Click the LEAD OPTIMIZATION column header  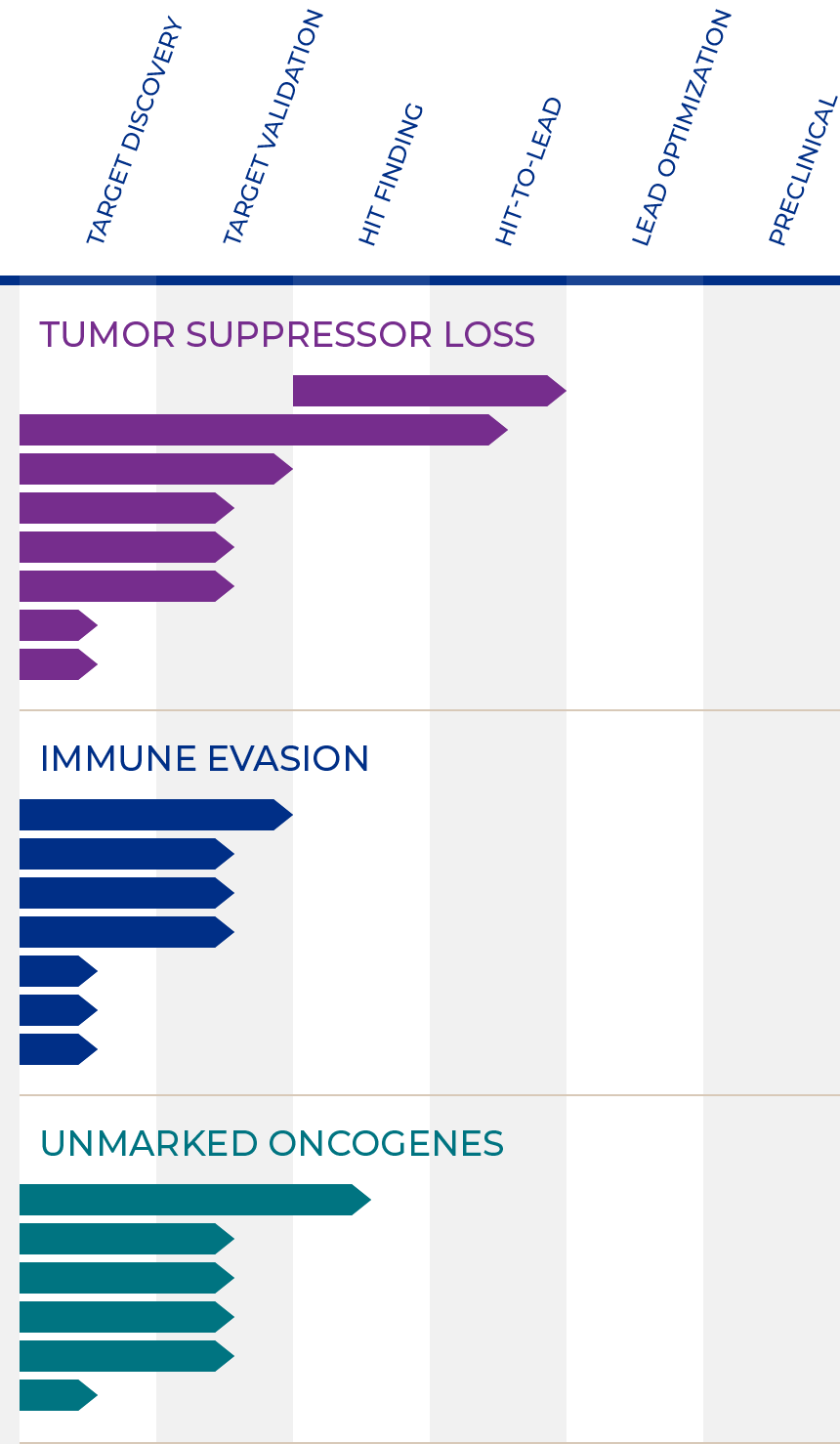[681, 127]
